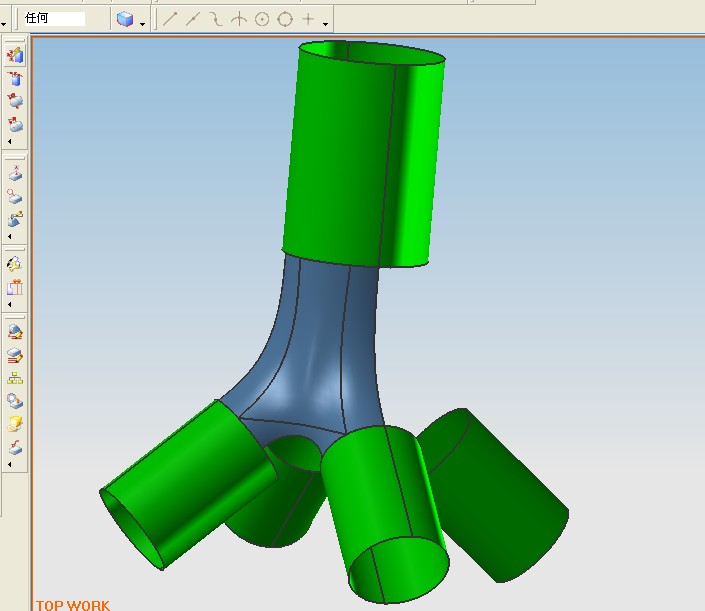The width and height of the screenshot is (705, 611).
Task: Click the block with vertical dimension arrow icon
Action: (x=15, y=173)
